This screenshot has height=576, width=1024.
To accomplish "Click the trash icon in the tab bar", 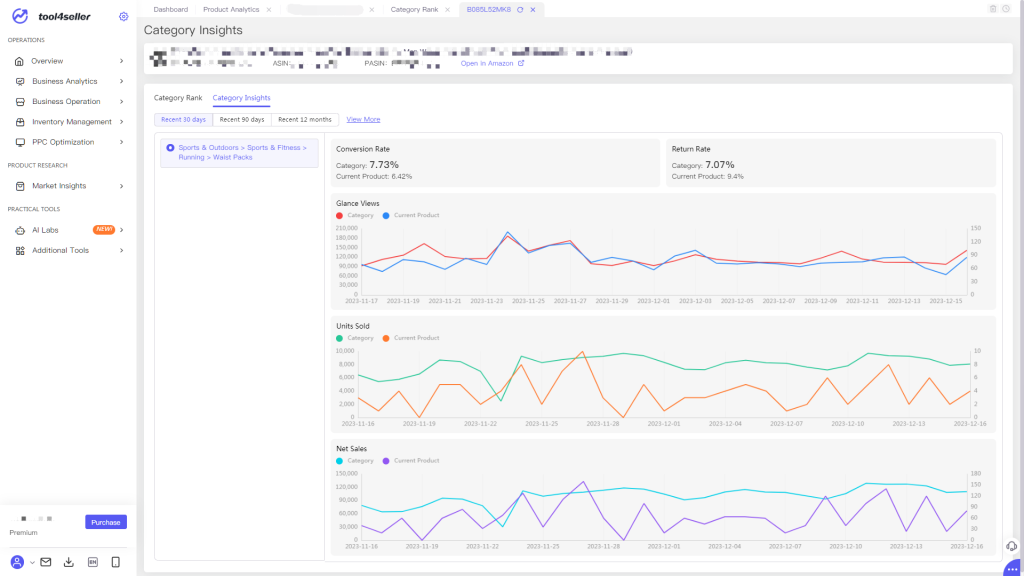I will point(993,8).
